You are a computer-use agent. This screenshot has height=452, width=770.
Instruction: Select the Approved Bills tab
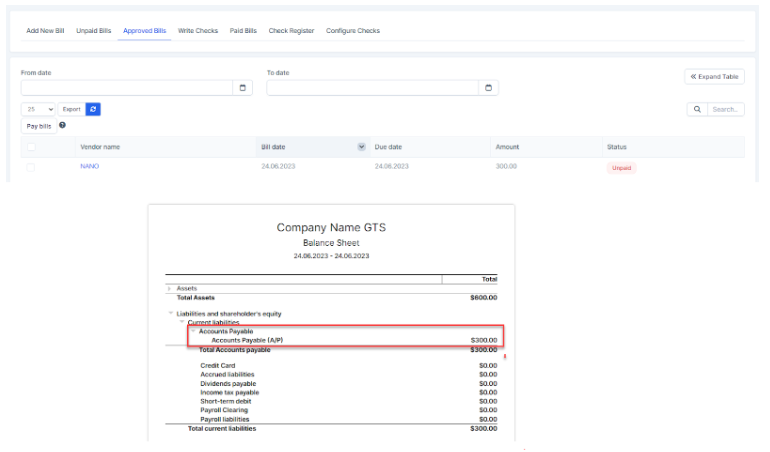pyautogui.click(x=144, y=30)
